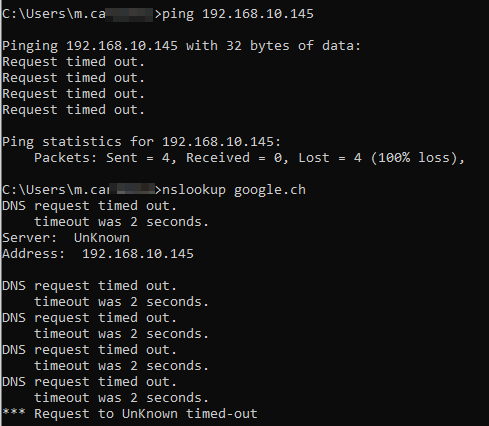The image size is (489, 426).
Task: Click the last ping 'Request timed out.' line
Action: (x=73, y=110)
